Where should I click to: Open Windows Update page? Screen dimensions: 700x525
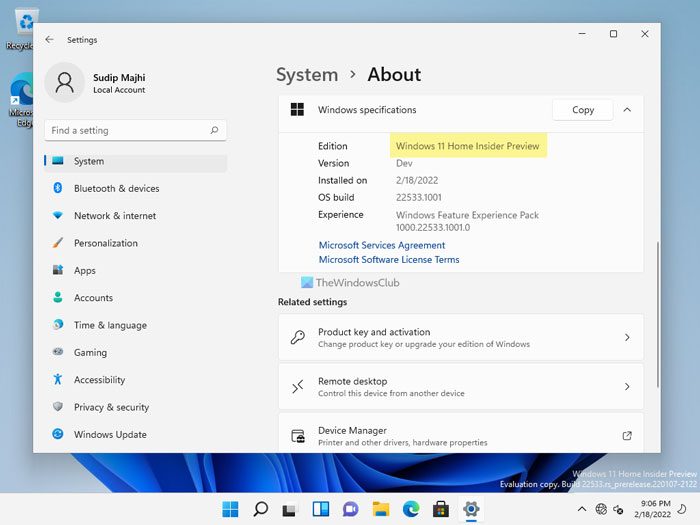(x=110, y=435)
